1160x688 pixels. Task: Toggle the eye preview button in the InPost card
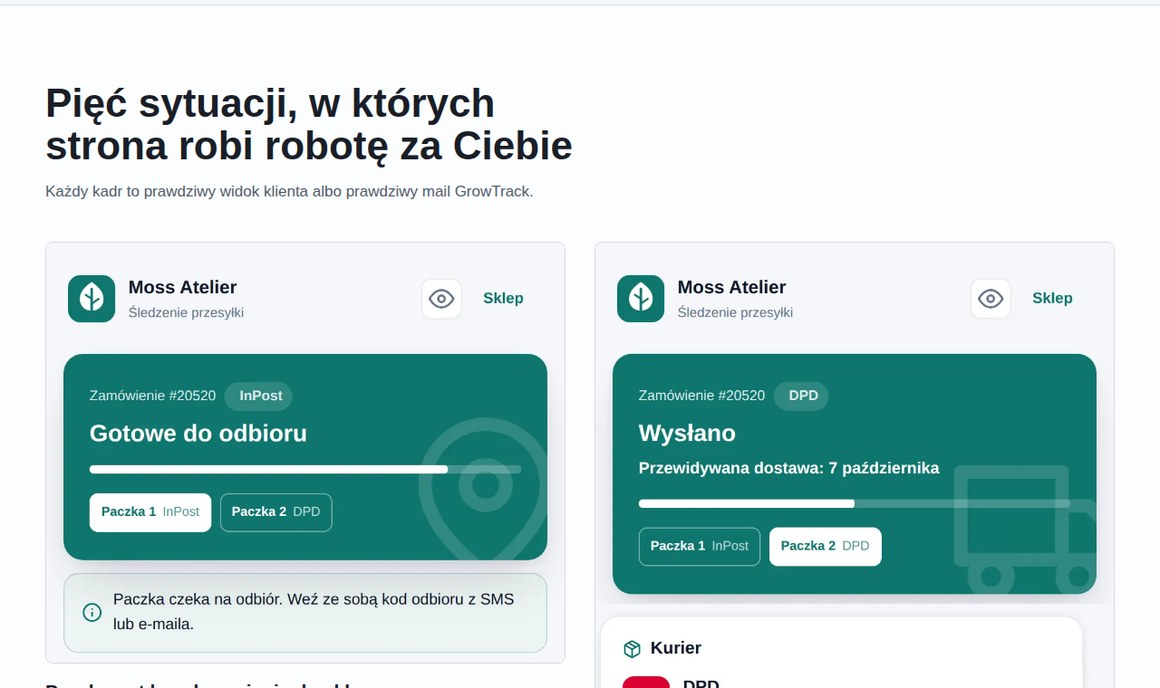(x=442, y=299)
